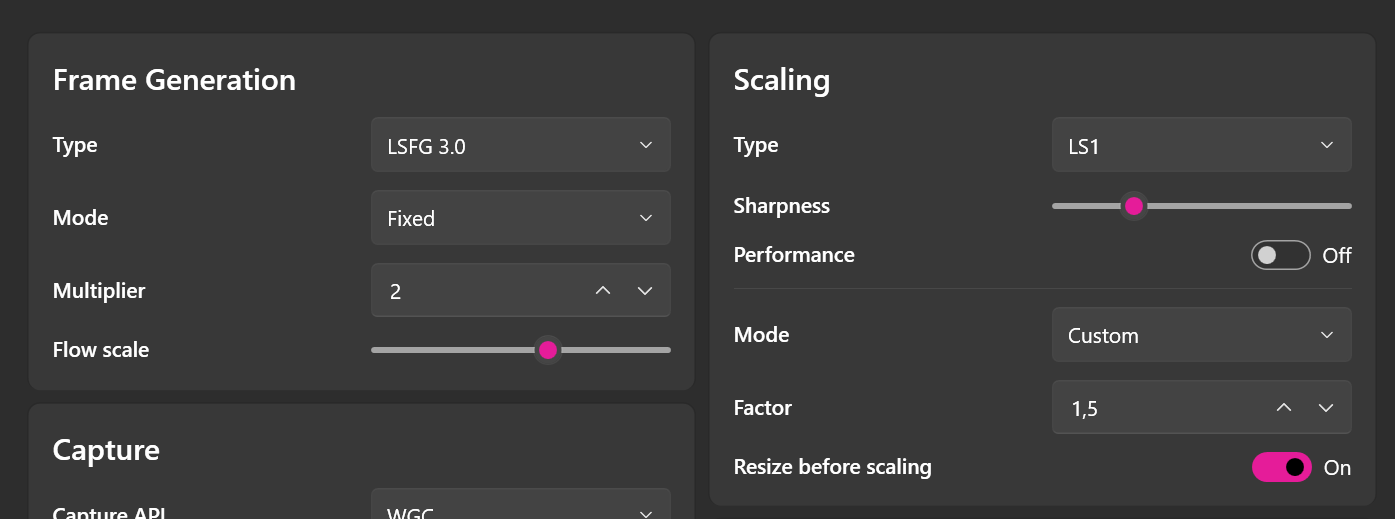The height and width of the screenshot is (519, 1395).
Task: Click the Frame Generation section heading
Action: tap(174, 80)
